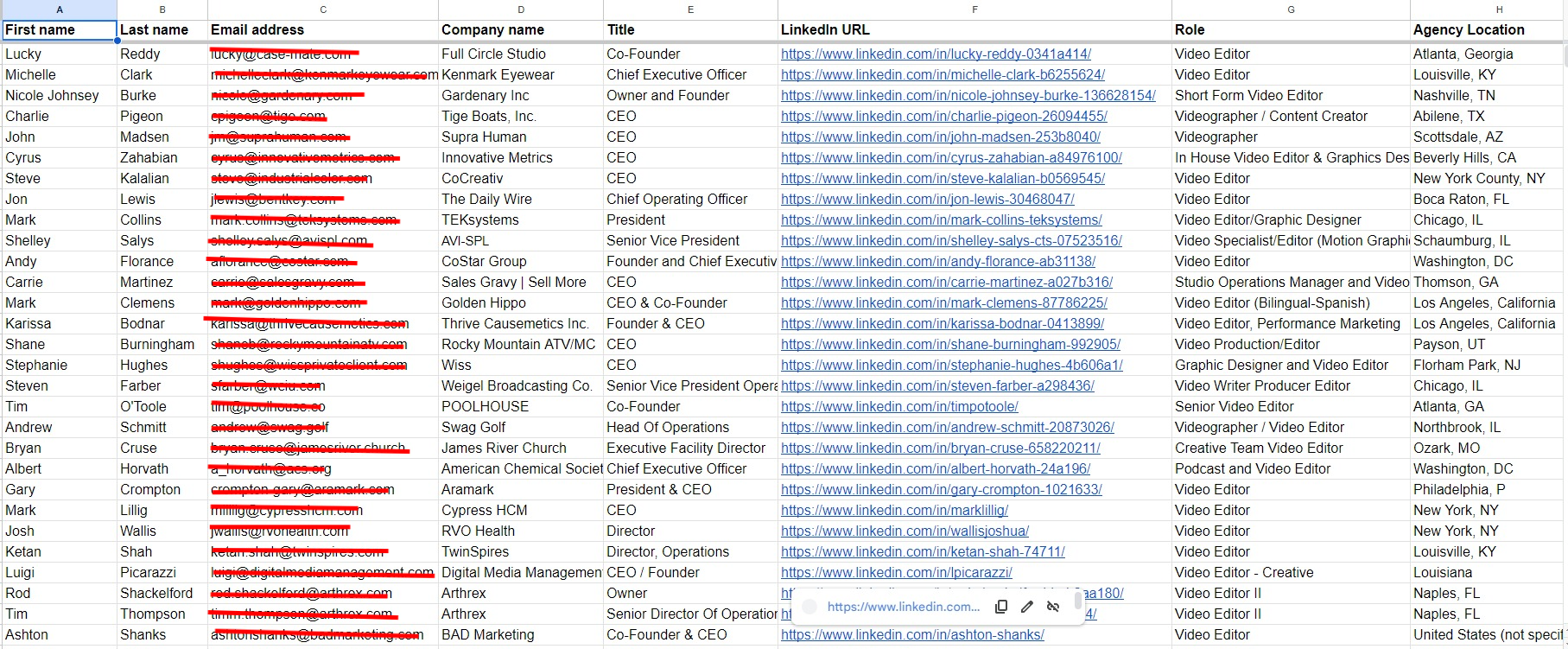Select the "Scottsdale, AZ" location cell
Image resolution: width=1568 pixels, height=649 pixels.
coord(1487,137)
